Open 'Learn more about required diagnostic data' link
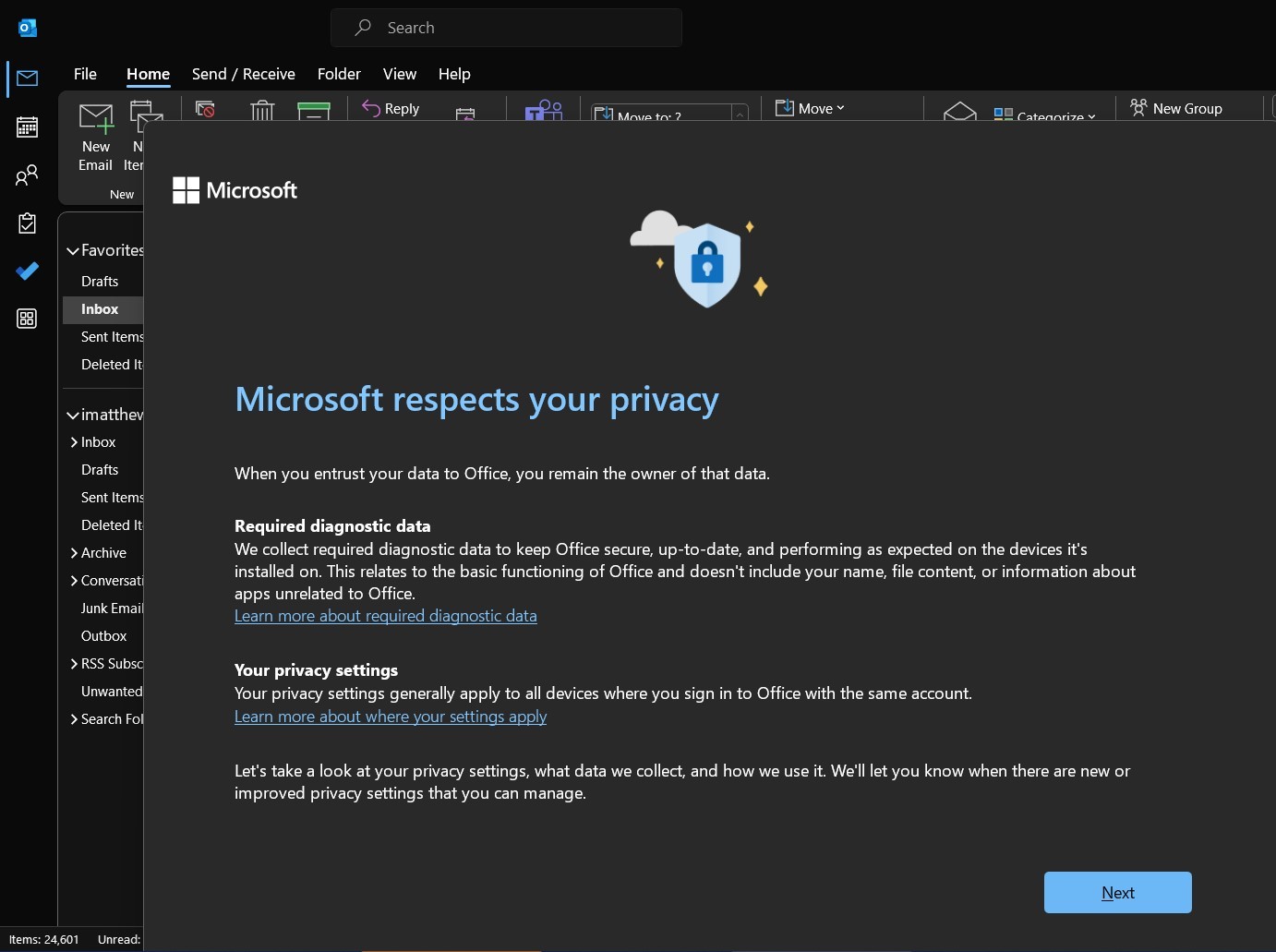This screenshot has height=952, width=1276. [385, 616]
